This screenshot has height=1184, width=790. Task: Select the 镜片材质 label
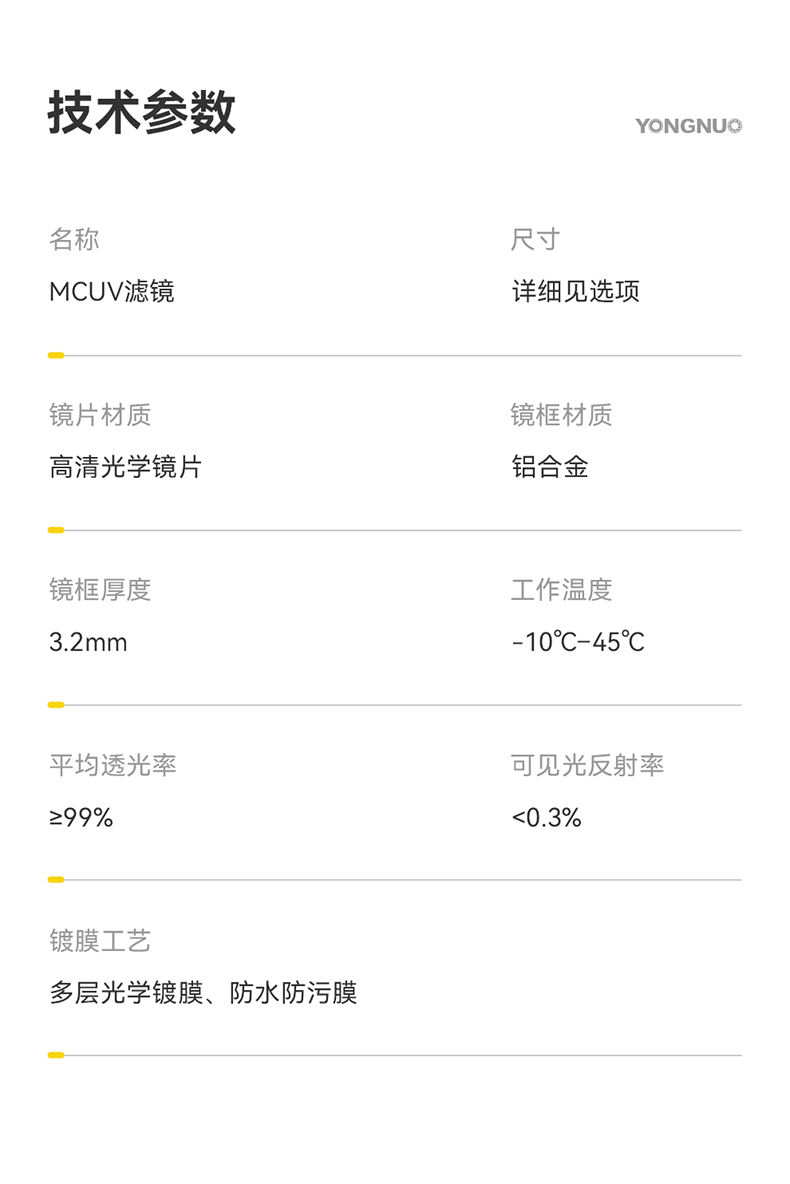click(100, 415)
